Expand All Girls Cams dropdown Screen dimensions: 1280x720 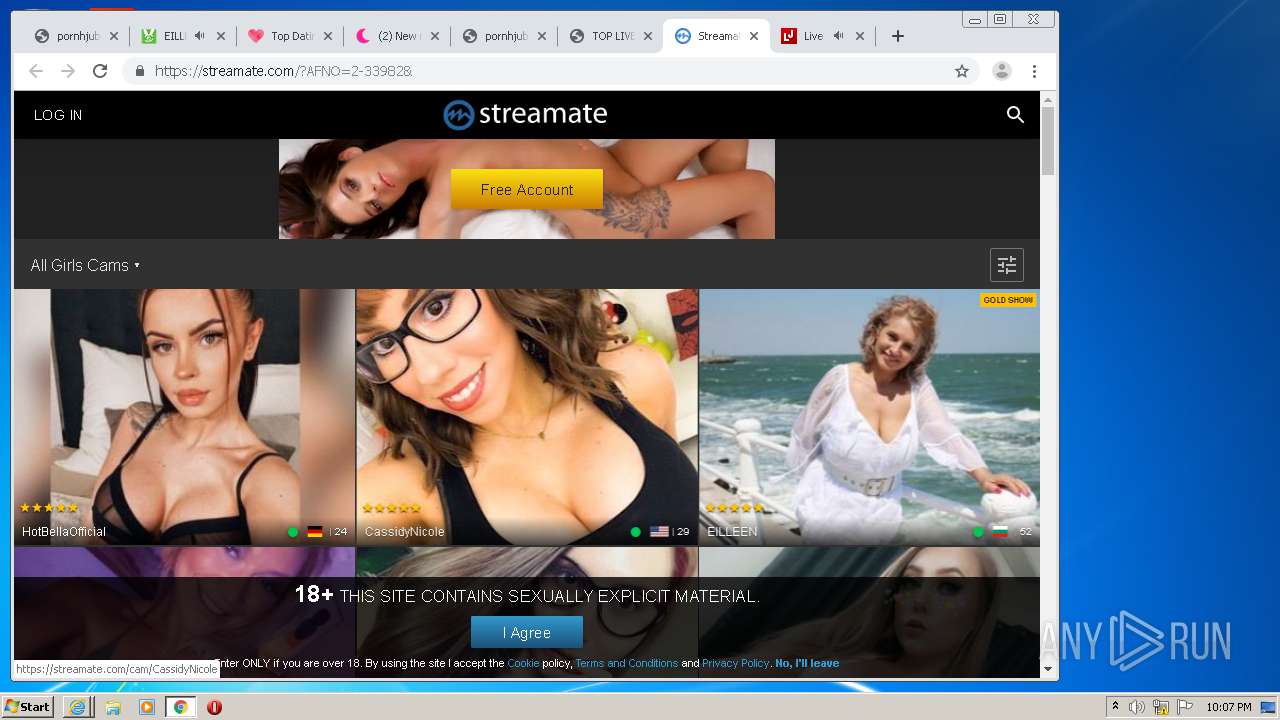tap(85, 265)
